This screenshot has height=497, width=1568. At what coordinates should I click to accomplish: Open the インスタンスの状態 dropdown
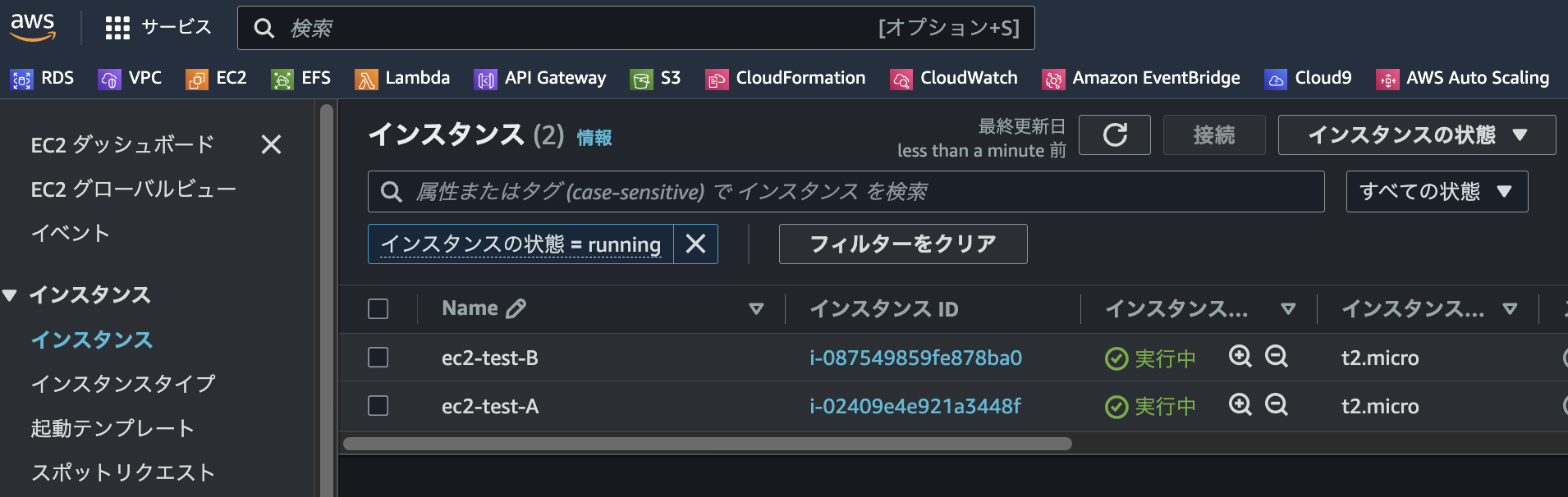(1414, 135)
